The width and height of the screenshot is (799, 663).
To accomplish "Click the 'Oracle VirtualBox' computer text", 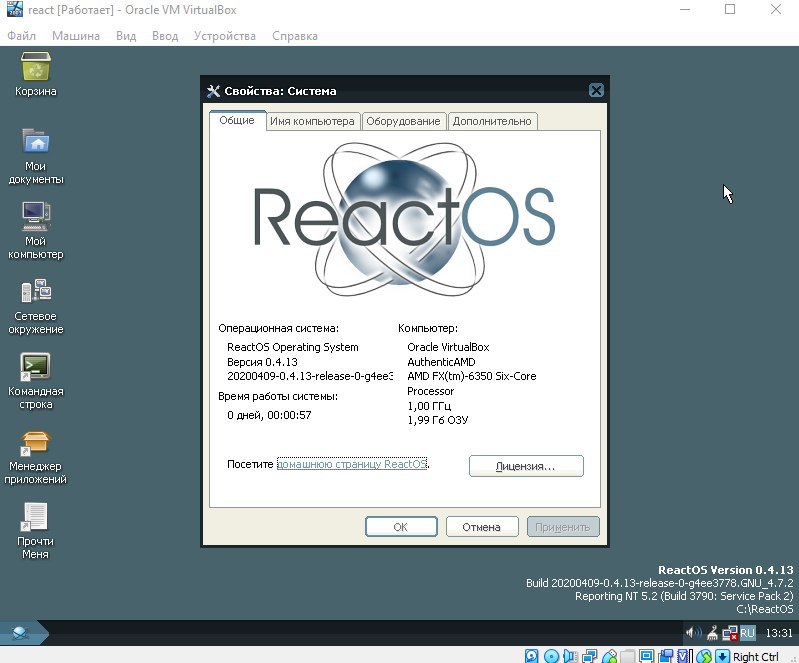I will [448, 347].
